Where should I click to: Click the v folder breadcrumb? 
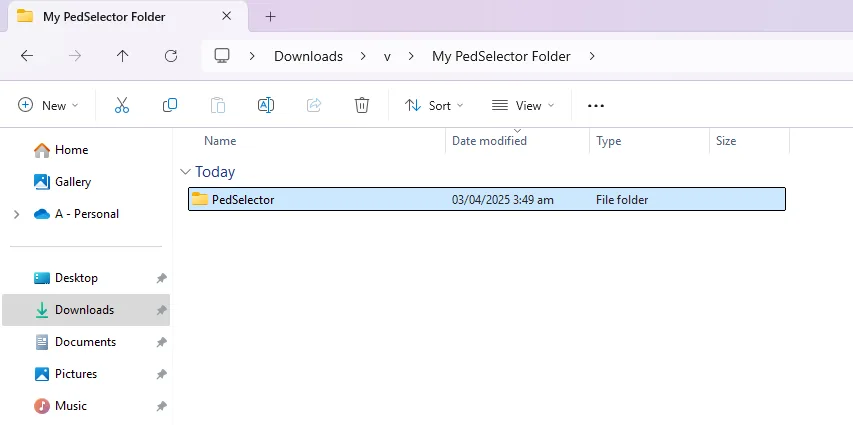387,56
